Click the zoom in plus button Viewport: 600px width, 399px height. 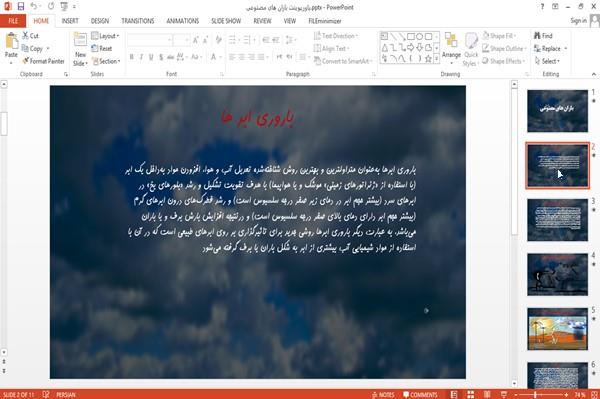tap(566, 395)
